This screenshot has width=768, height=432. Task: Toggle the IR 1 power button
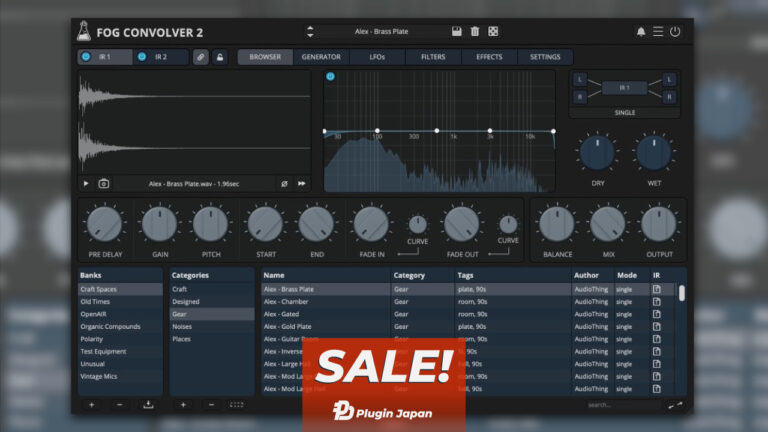[86, 57]
